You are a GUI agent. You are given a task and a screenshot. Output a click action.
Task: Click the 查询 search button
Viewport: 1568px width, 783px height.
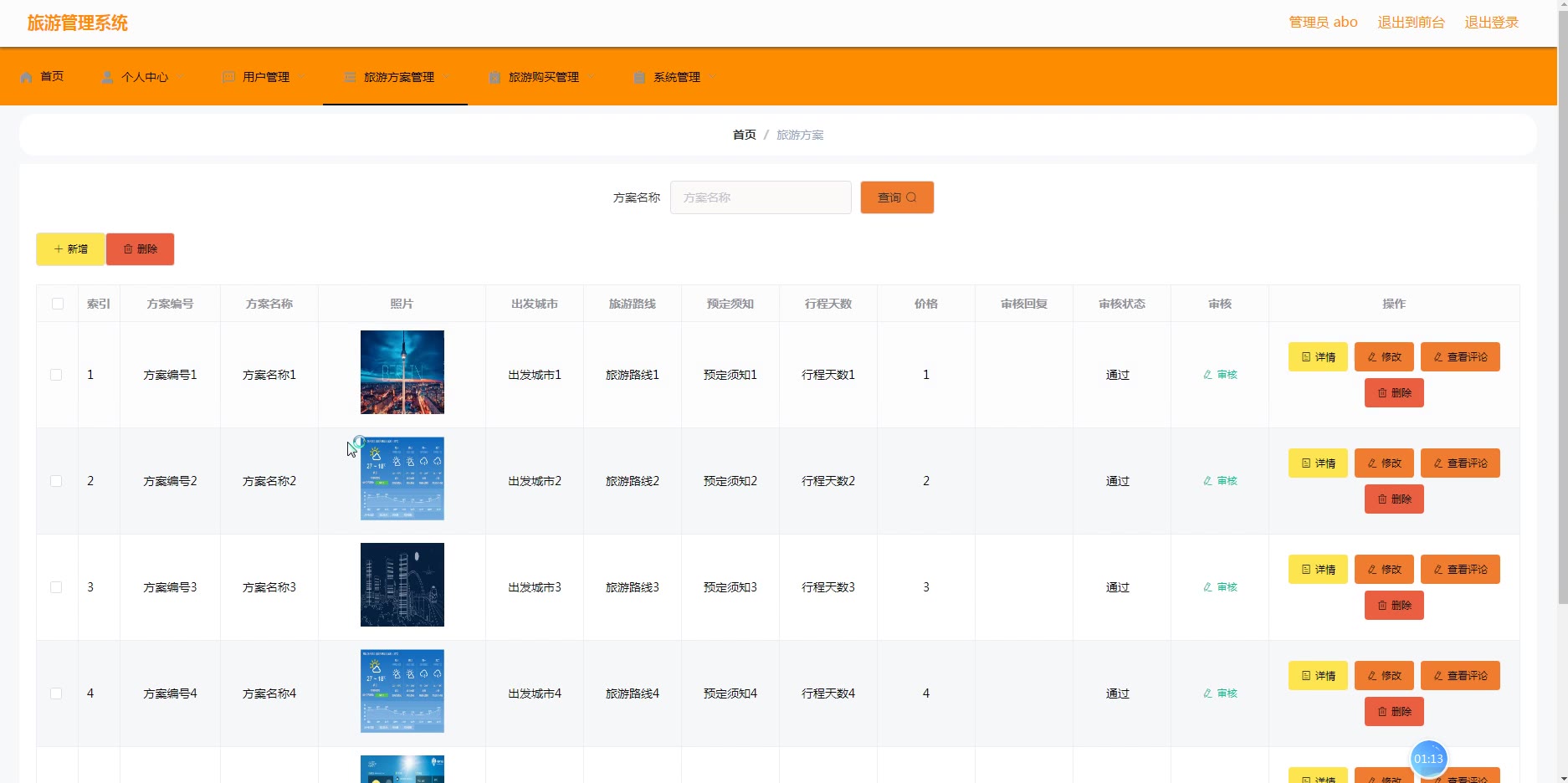tap(897, 197)
